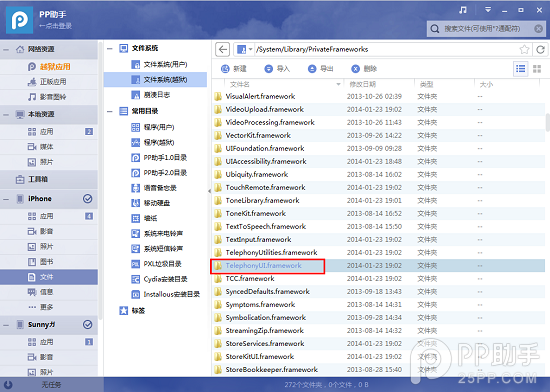Open Installous安装目录
Image resolution: width=550 pixels, height=392 pixels.
[x=165, y=294]
